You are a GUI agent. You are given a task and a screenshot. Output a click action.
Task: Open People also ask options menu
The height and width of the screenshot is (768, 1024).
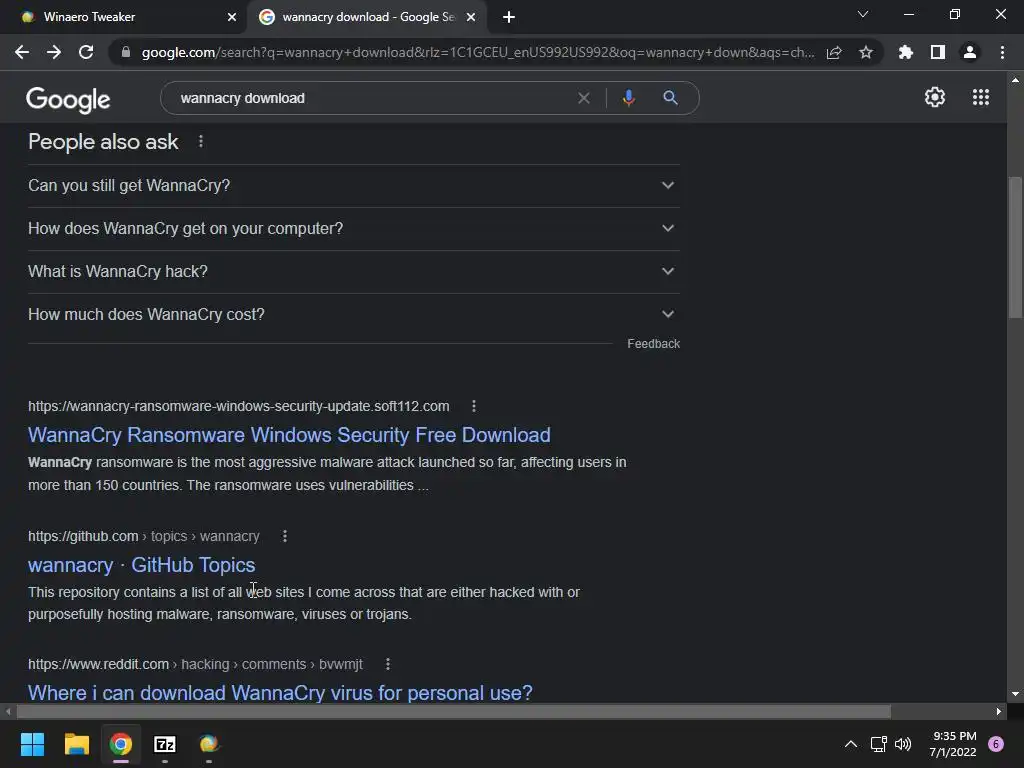coord(200,141)
